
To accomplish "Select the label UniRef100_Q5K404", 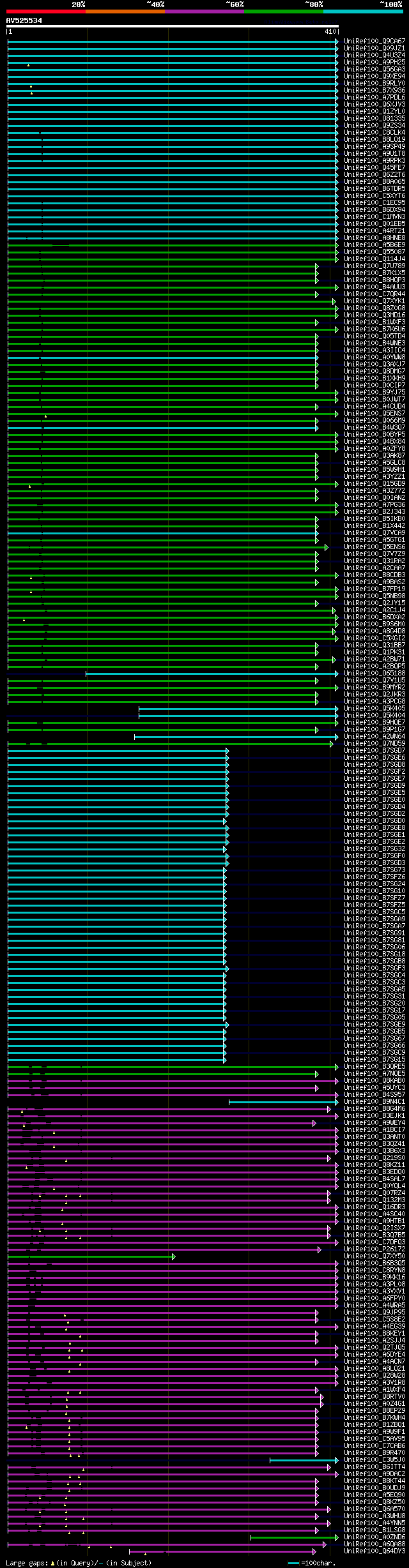I will [x=374, y=715].
